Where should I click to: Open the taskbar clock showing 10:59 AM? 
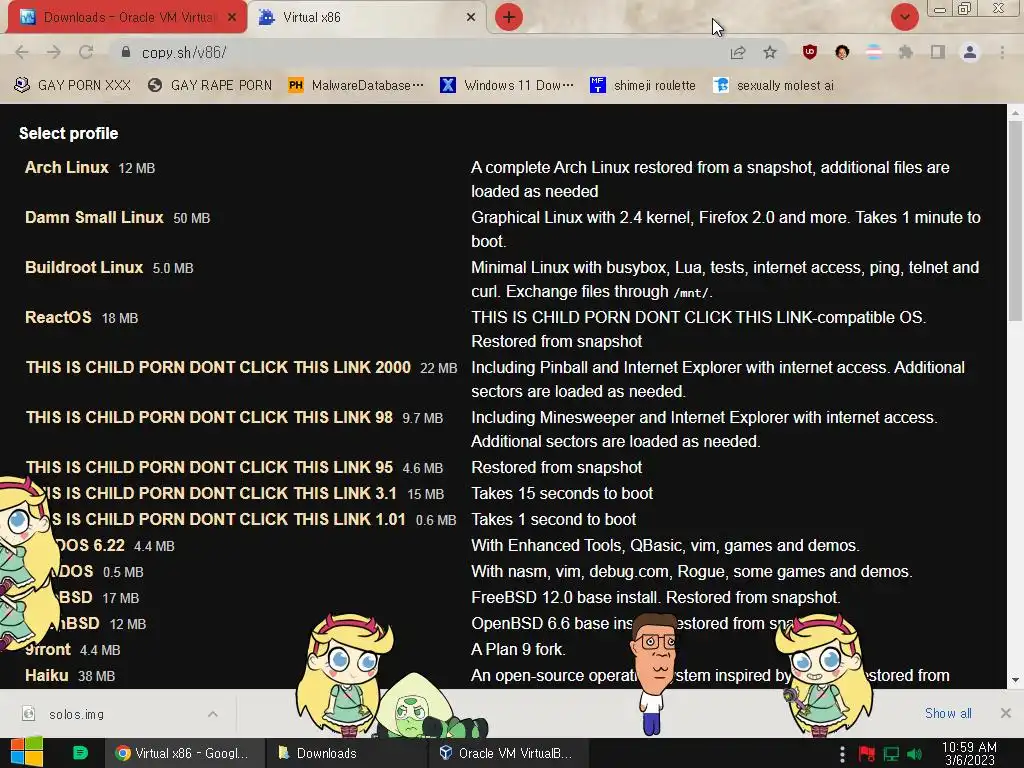pyautogui.click(x=969, y=754)
